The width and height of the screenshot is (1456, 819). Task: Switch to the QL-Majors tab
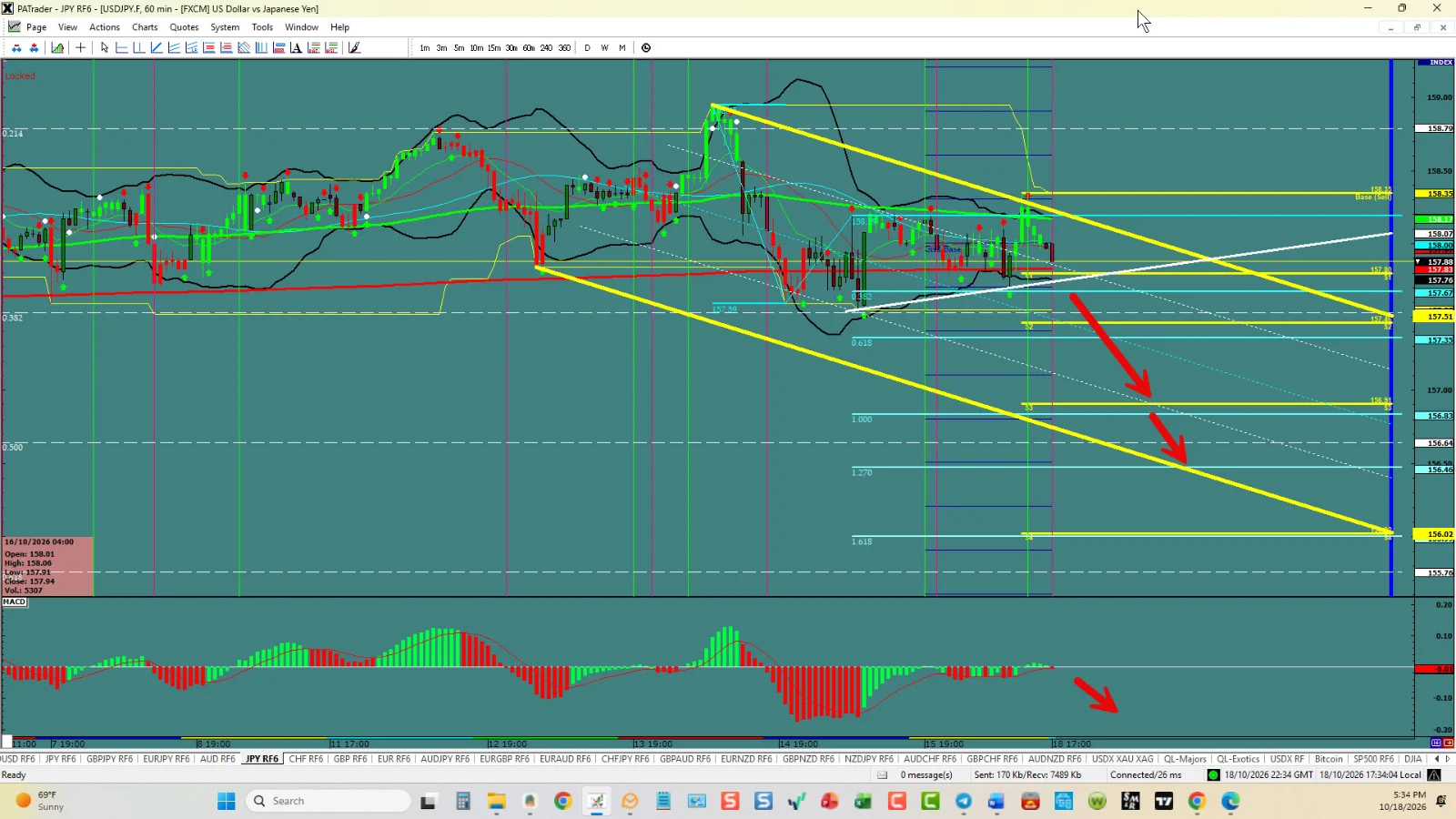click(1185, 759)
